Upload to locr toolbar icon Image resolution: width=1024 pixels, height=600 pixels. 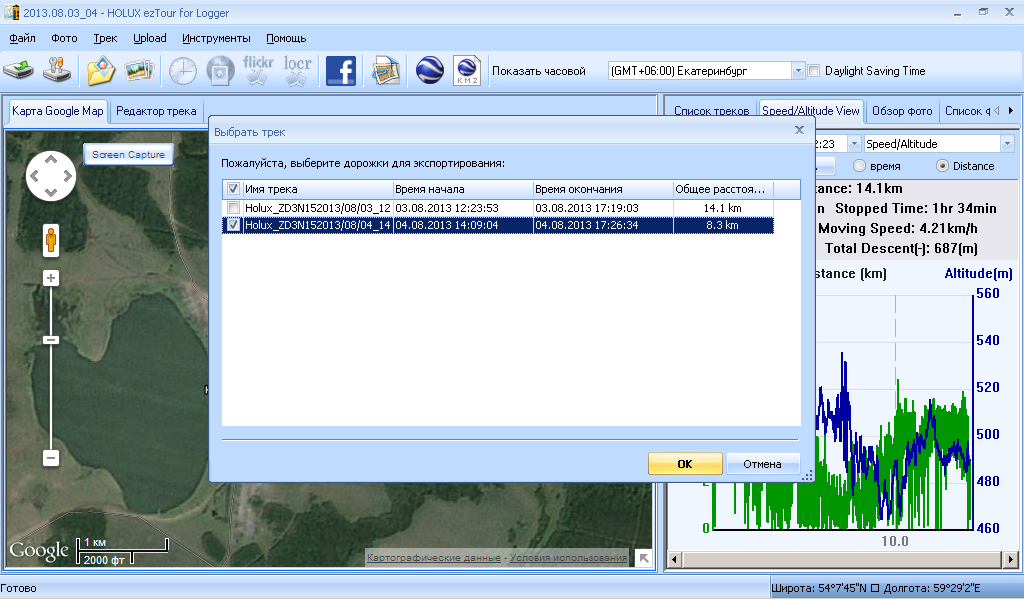click(297, 70)
